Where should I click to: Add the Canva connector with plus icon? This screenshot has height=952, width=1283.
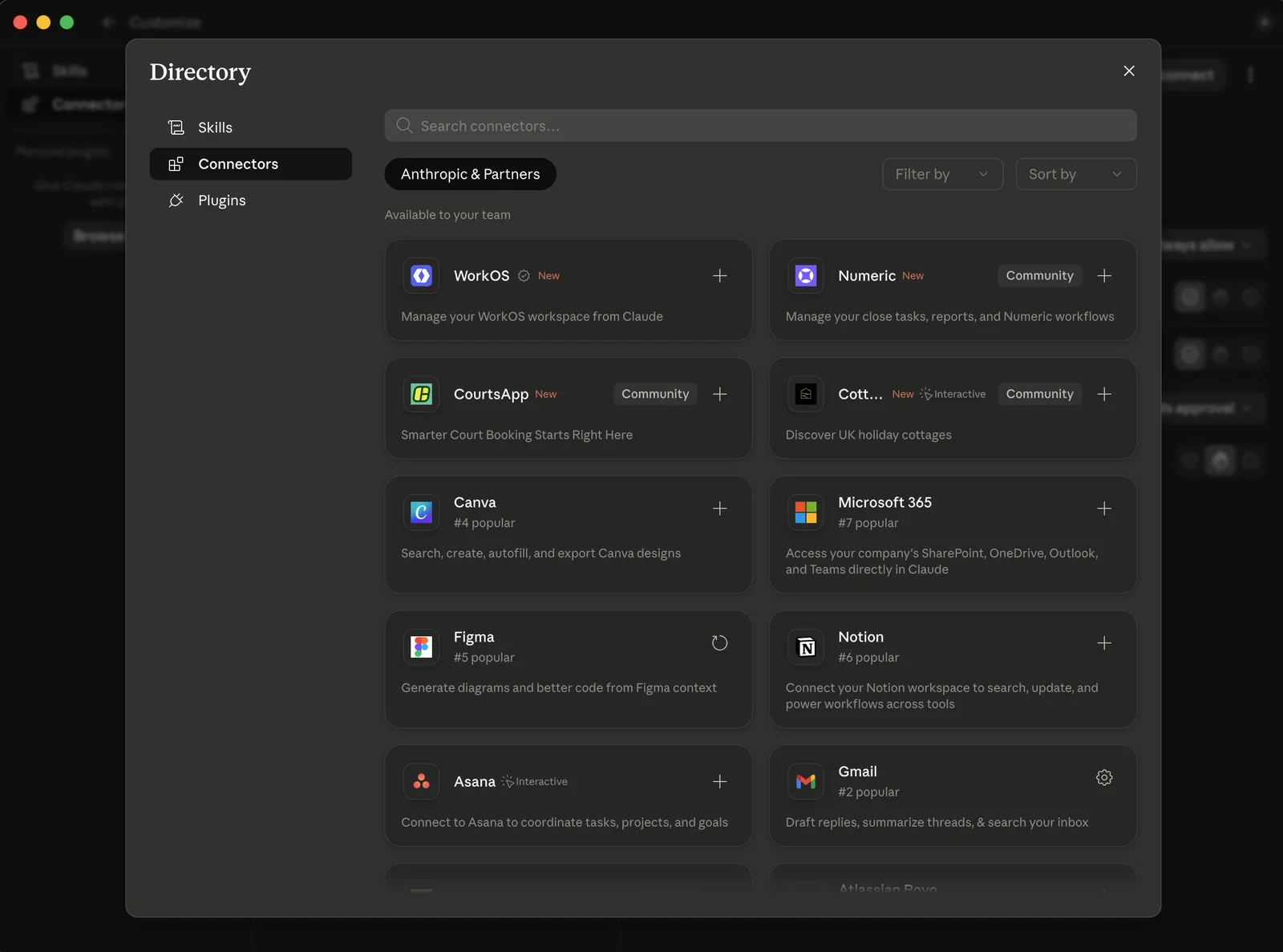point(719,508)
